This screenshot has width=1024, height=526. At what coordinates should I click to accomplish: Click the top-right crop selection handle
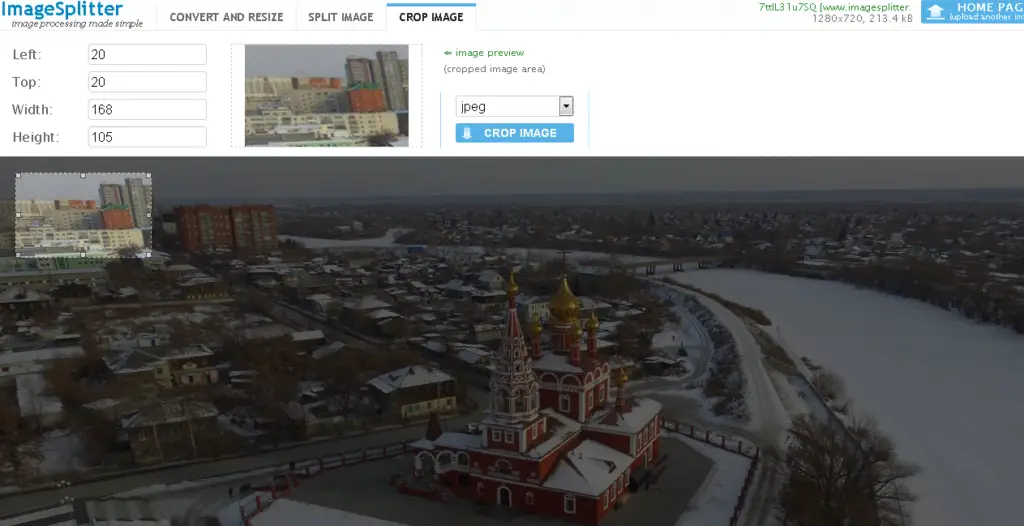tap(151, 174)
